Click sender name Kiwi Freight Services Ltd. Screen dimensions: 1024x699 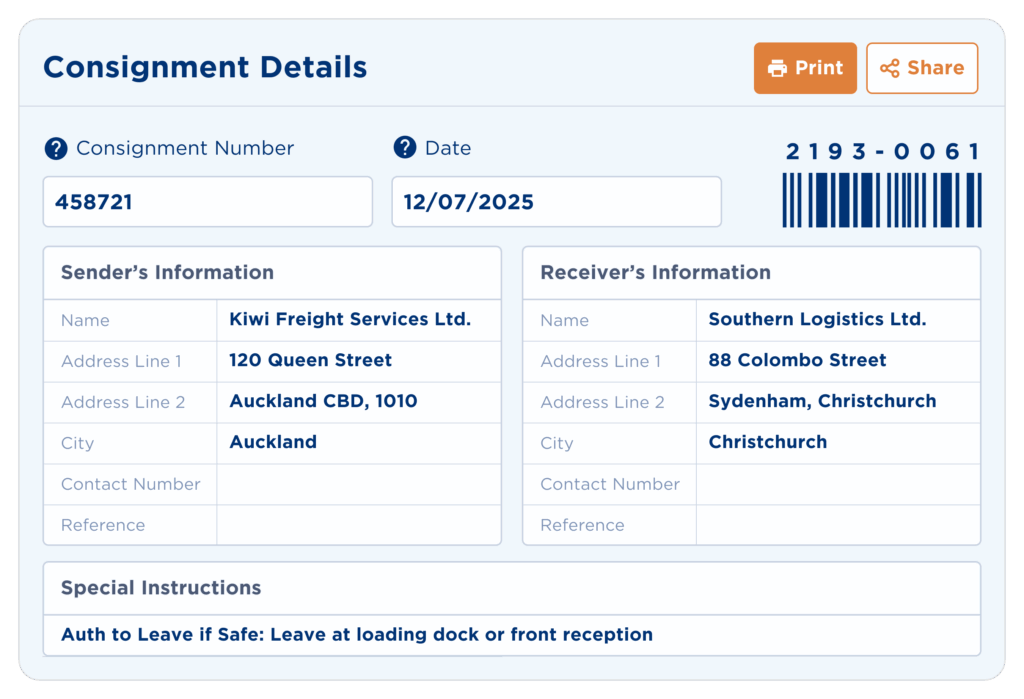coord(350,319)
